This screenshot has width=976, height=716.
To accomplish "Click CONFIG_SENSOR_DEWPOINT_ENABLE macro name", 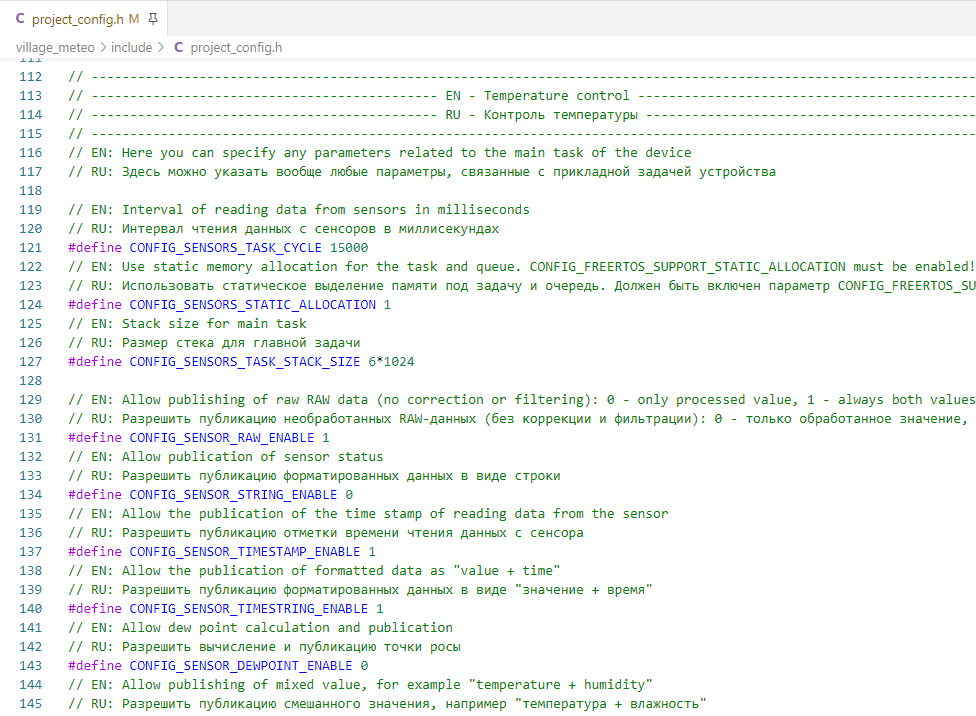I will pos(241,666).
